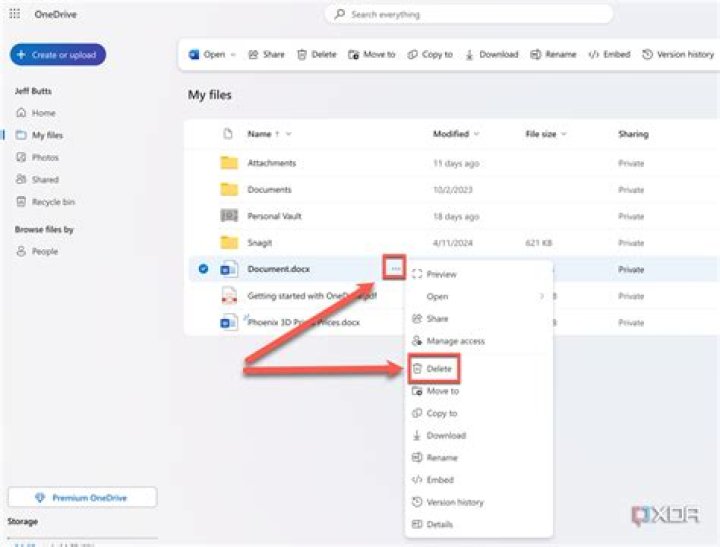Click the Create or upload button
This screenshot has height=547, width=720.
[58, 55]
